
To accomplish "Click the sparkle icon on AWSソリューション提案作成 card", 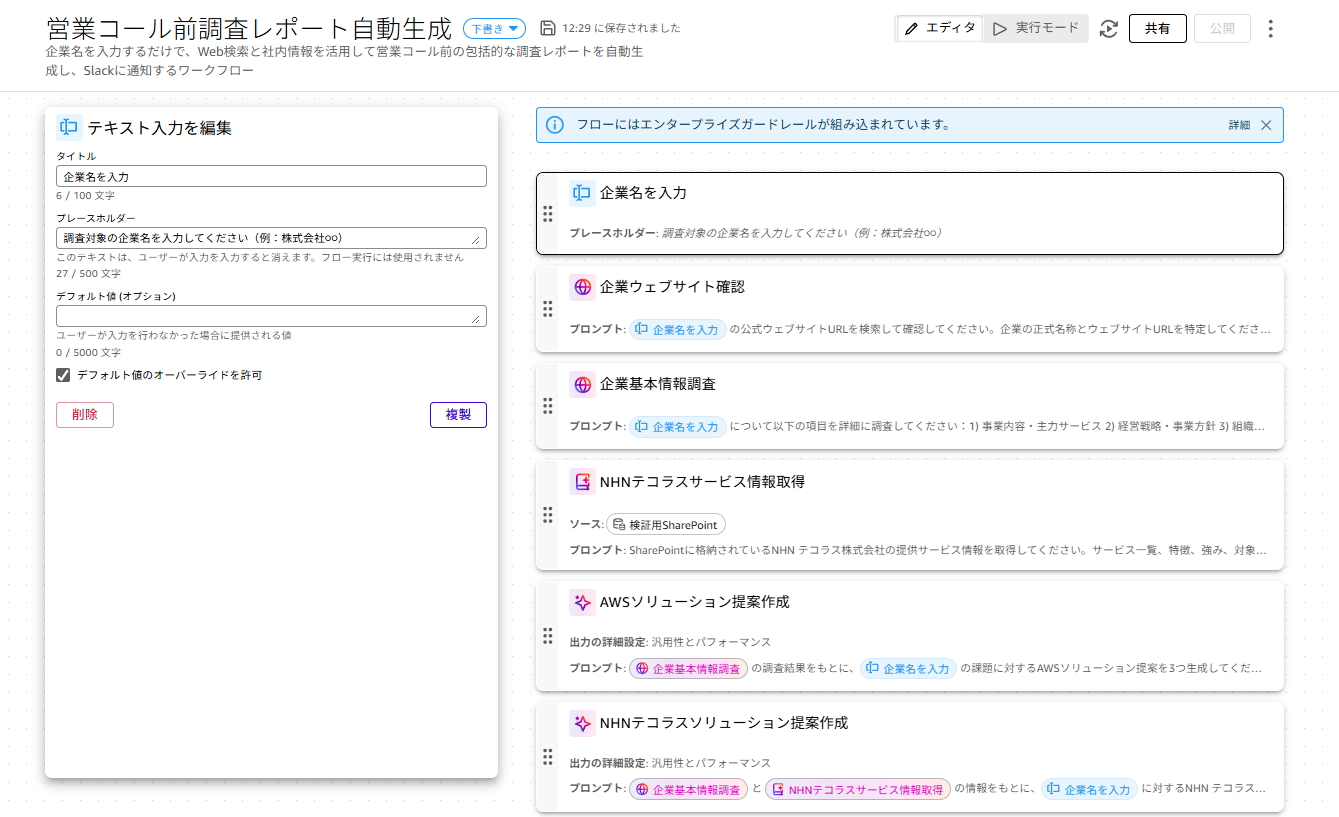I will 582,602.
